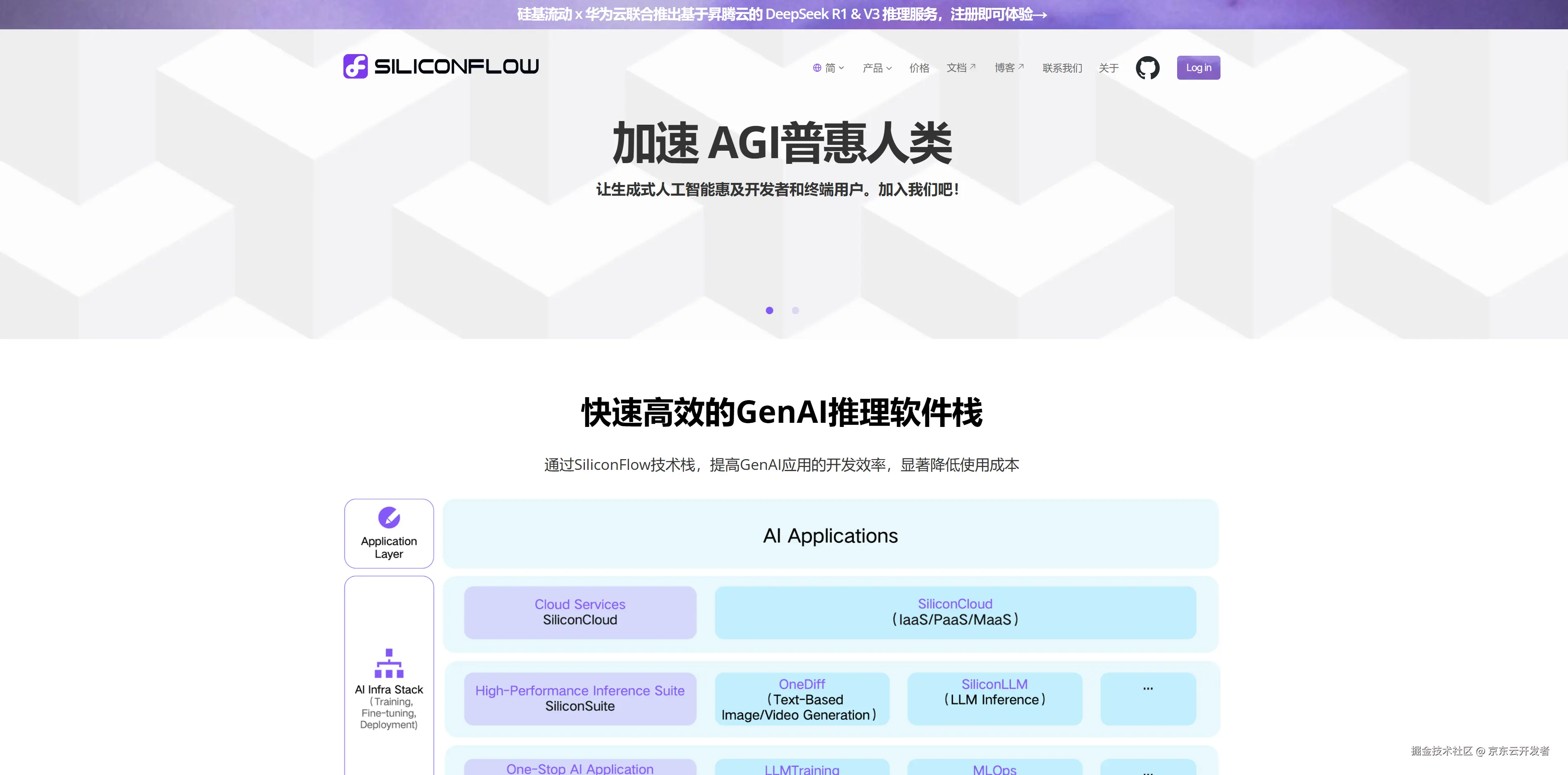The width and height of the screenshot is (1568, 775).
Task: Open the 价格 pricing page
Action: pyautogui.click(x=919, y=68)
